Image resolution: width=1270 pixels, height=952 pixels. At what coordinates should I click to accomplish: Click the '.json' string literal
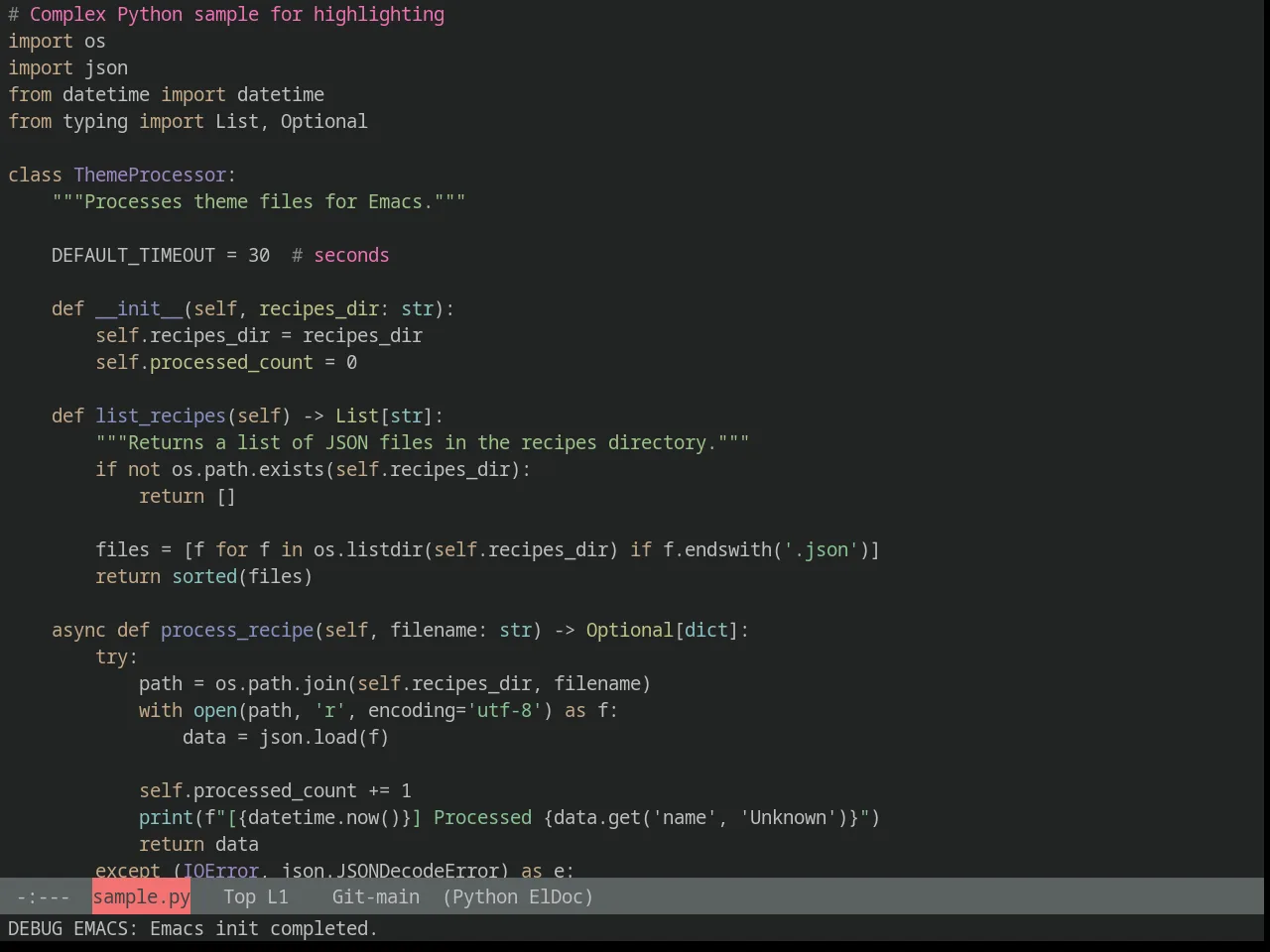pyautogui.click(x=821, y=549)
